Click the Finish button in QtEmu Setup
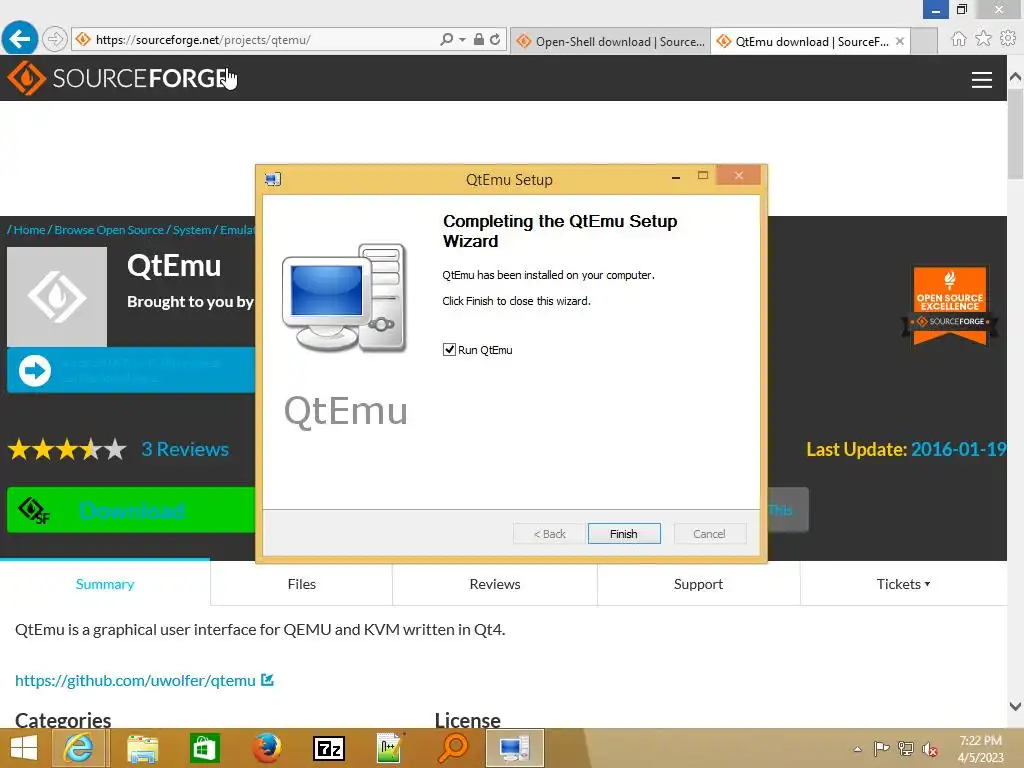This screenshot has height=768, width=1024. pos(624,534)
